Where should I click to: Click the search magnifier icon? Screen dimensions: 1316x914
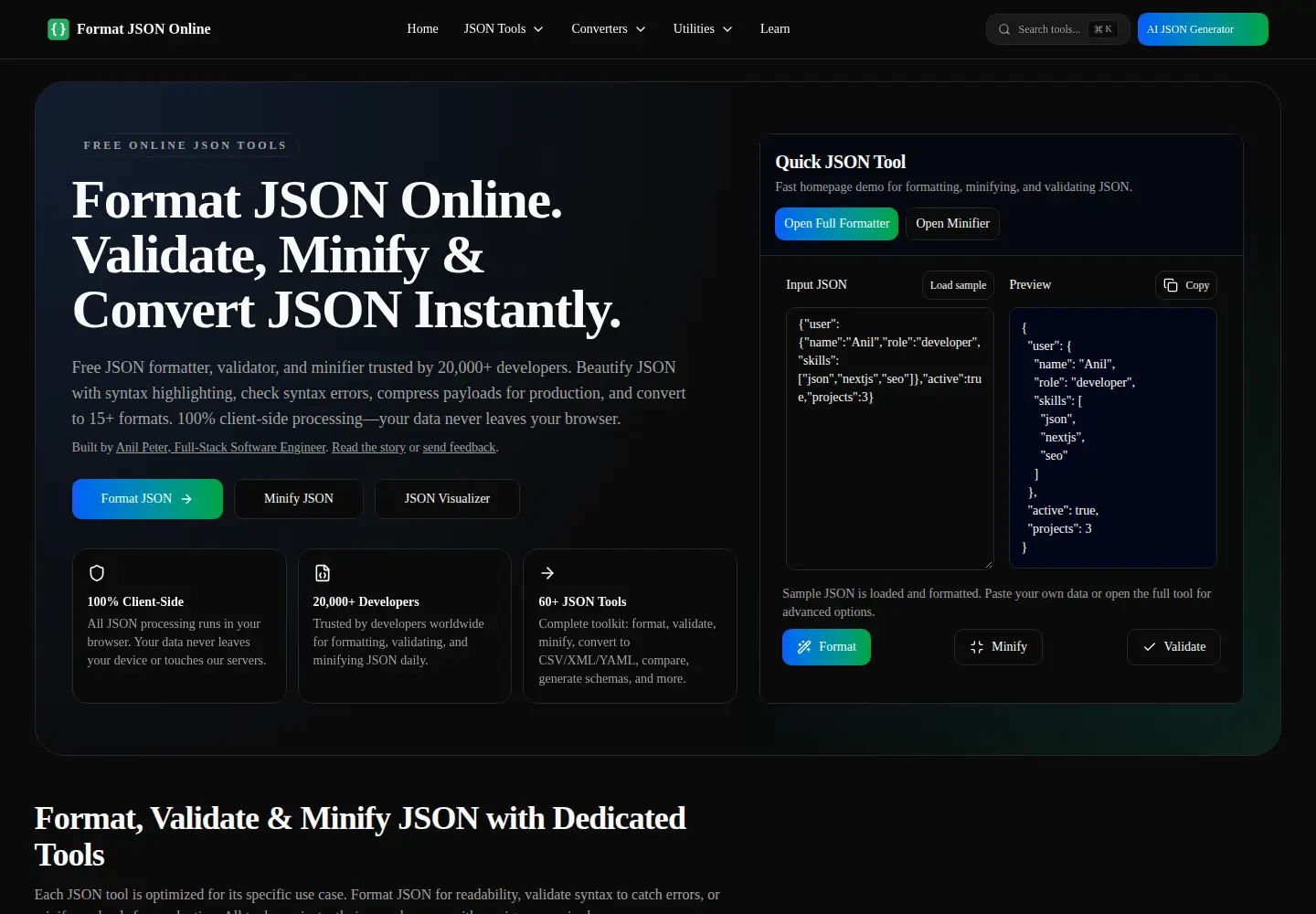pos(1004,29)
